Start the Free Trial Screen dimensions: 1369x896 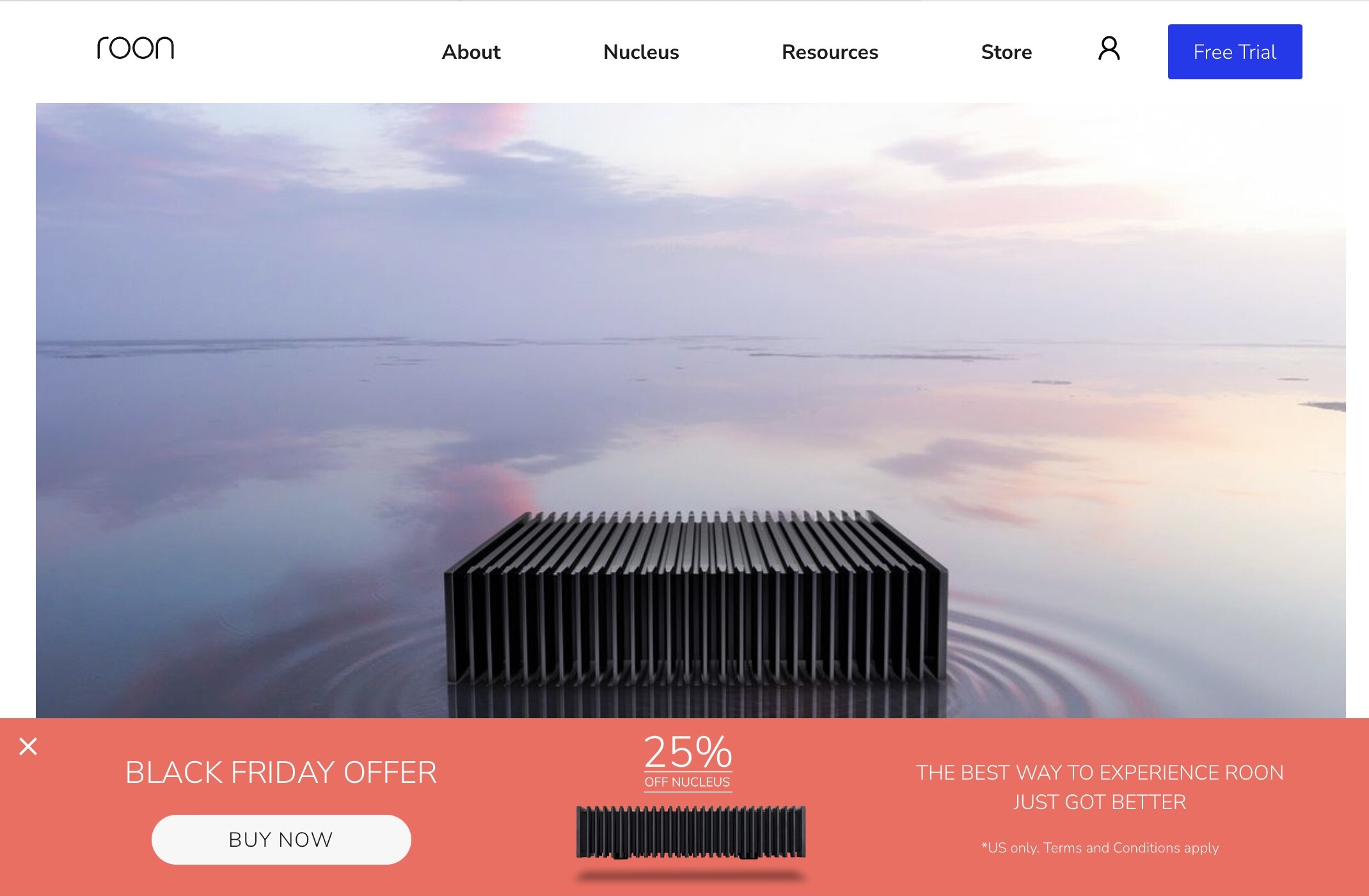click(x=1235, y=52)
